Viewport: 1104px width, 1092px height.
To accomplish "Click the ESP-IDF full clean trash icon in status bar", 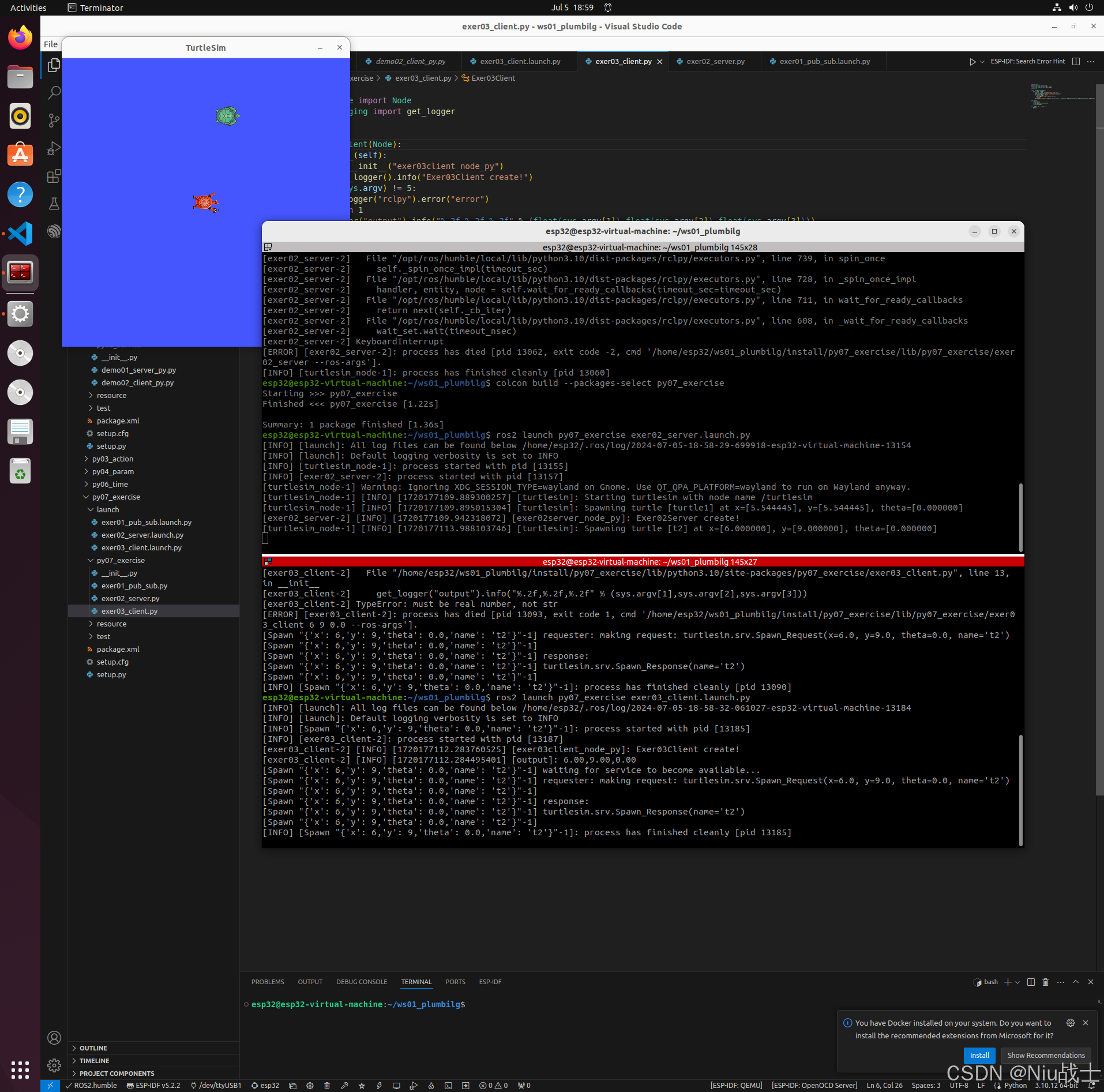I will (327, 1086).
